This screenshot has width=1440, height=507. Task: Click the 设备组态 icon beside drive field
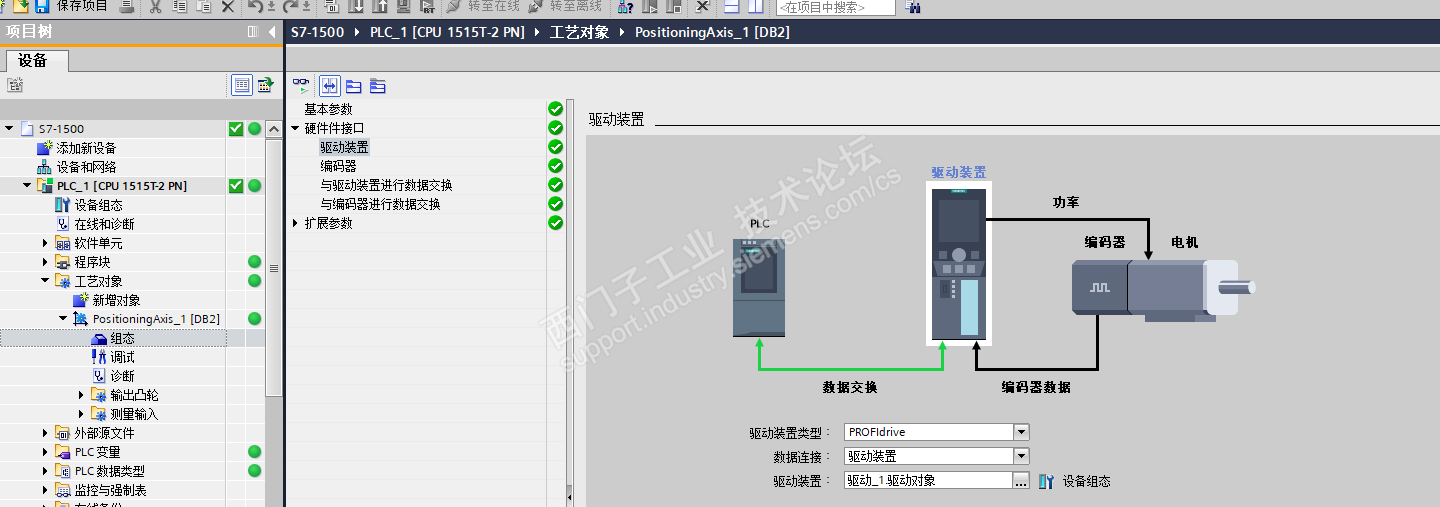[x=1047, y=481]
